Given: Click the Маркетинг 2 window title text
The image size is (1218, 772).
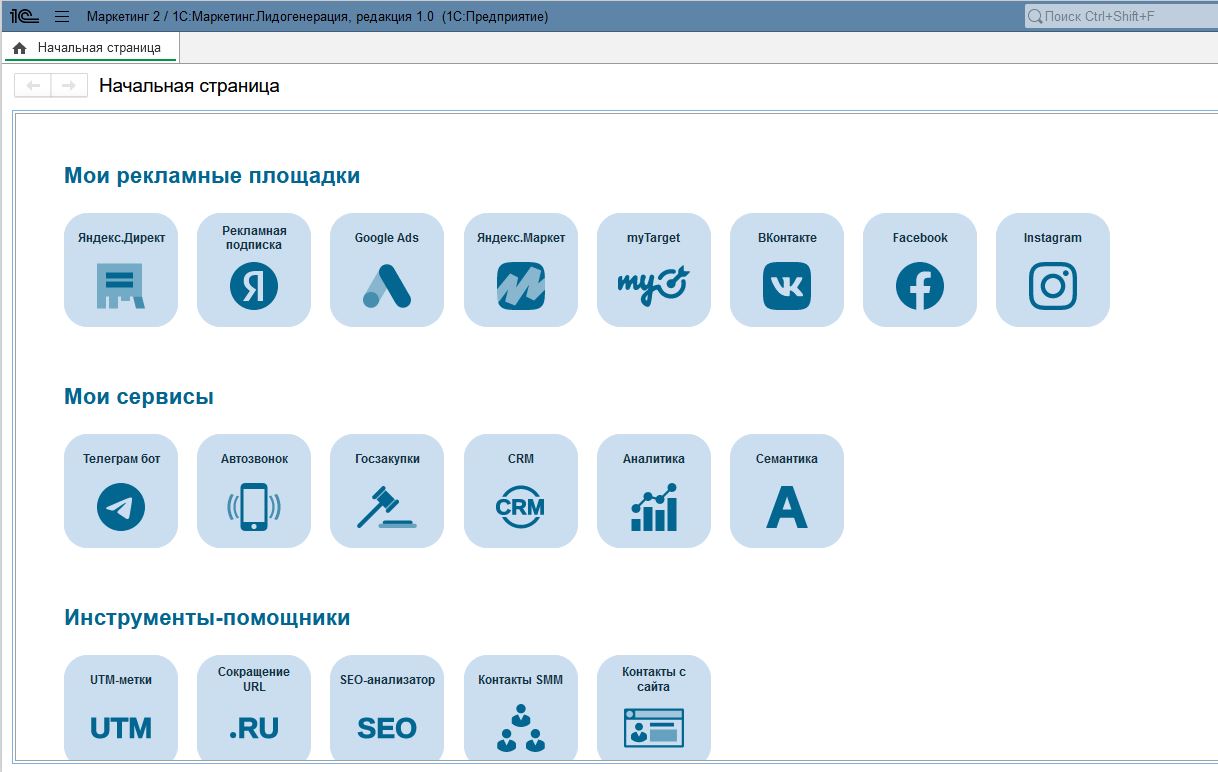Looking at the screenshot, I should pyautogui.click(x=318, y=17).
